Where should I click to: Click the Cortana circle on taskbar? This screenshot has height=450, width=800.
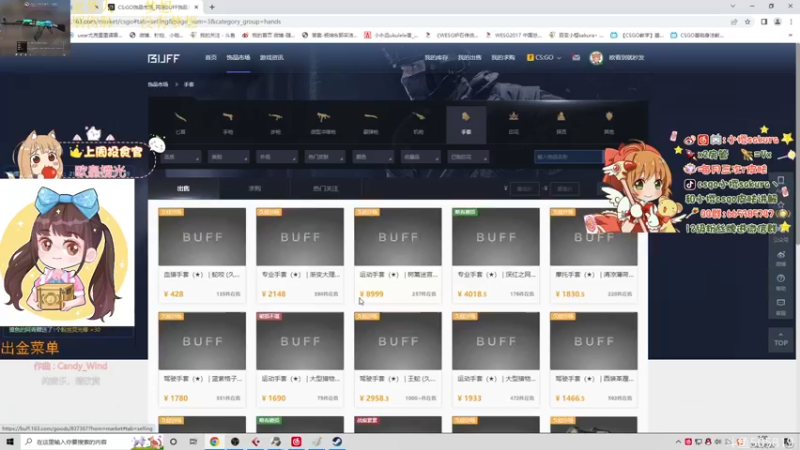coord(173,441)
